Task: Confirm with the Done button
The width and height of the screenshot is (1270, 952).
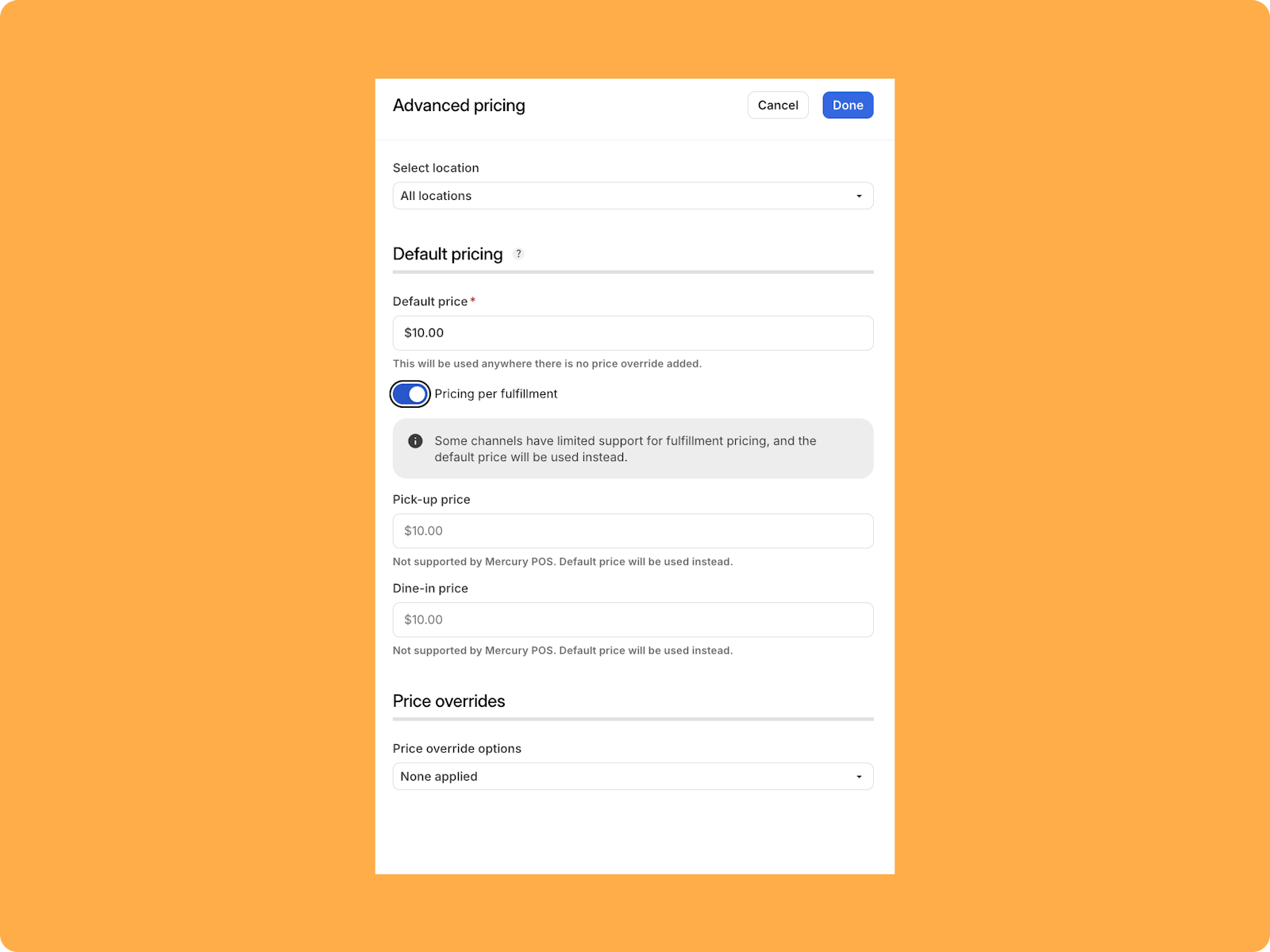Action: [x=848, y=106]
